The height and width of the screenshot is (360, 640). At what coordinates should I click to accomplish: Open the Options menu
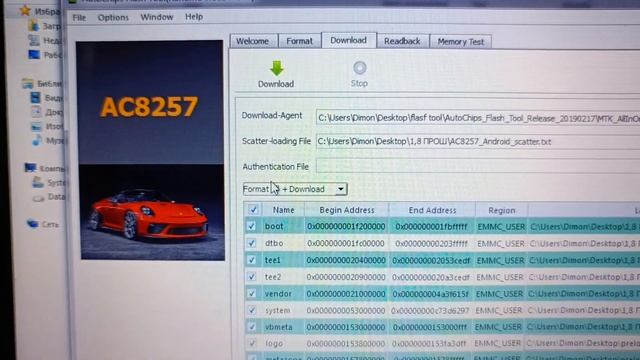tap(113, 18)
